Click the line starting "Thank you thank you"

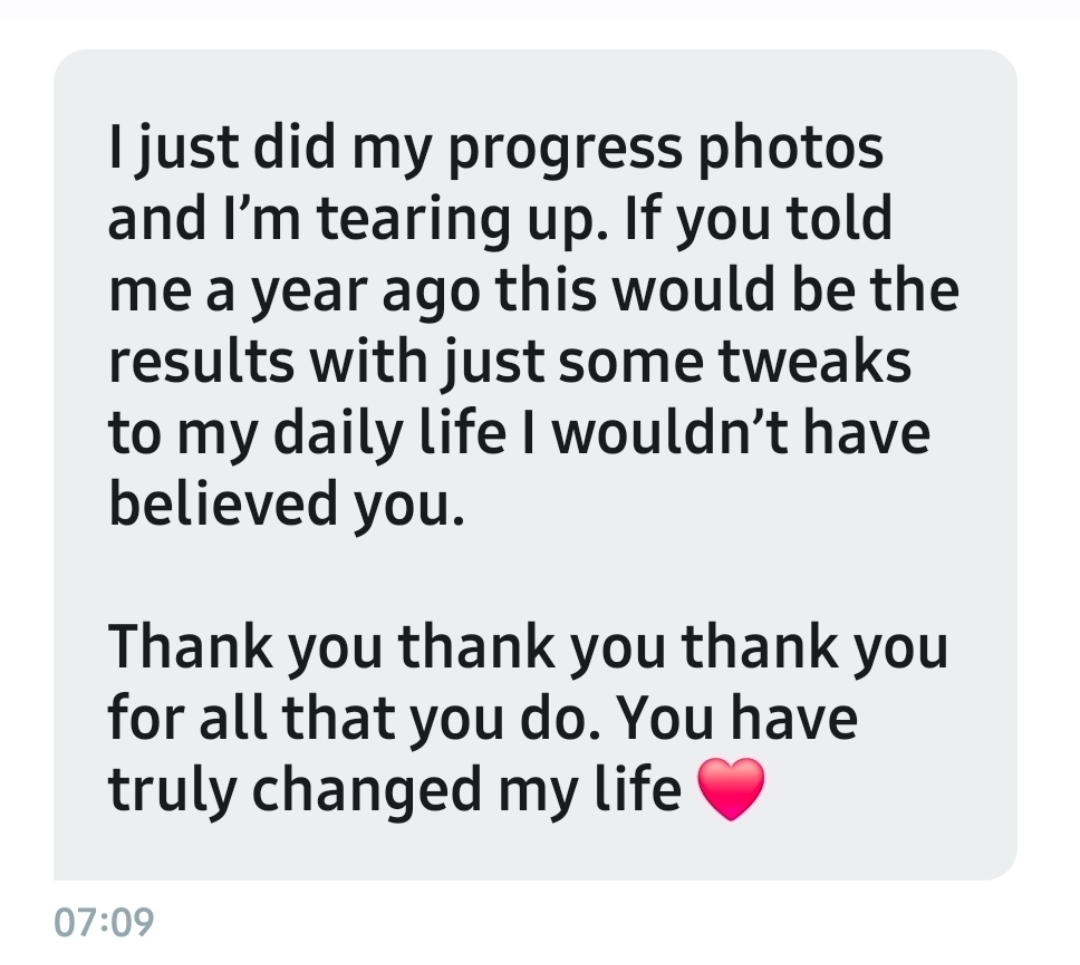[x=528, y=647]
